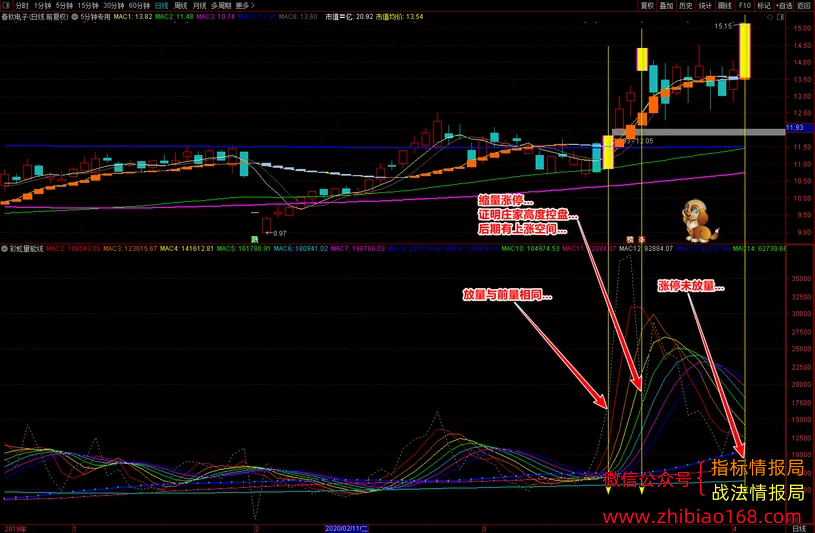Expand the main chart indicator dropdown arrow
The height and width of the screenshot is (533, 815).
coord(75,17)
